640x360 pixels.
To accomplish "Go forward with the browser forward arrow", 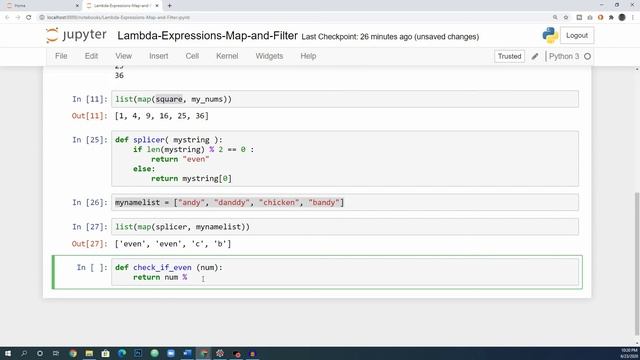I will point(18,18).
